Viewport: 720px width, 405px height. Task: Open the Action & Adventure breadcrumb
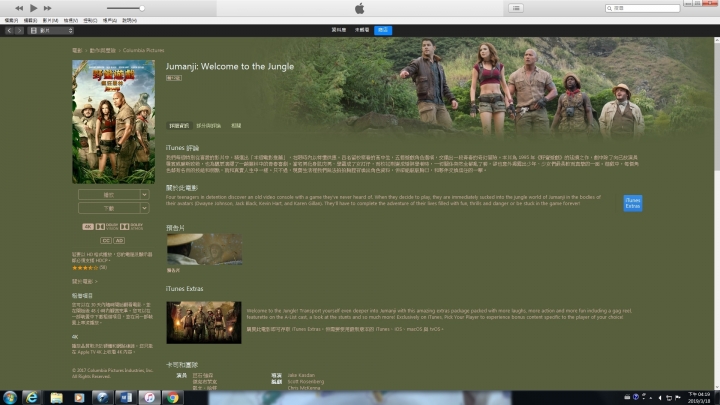102,50
